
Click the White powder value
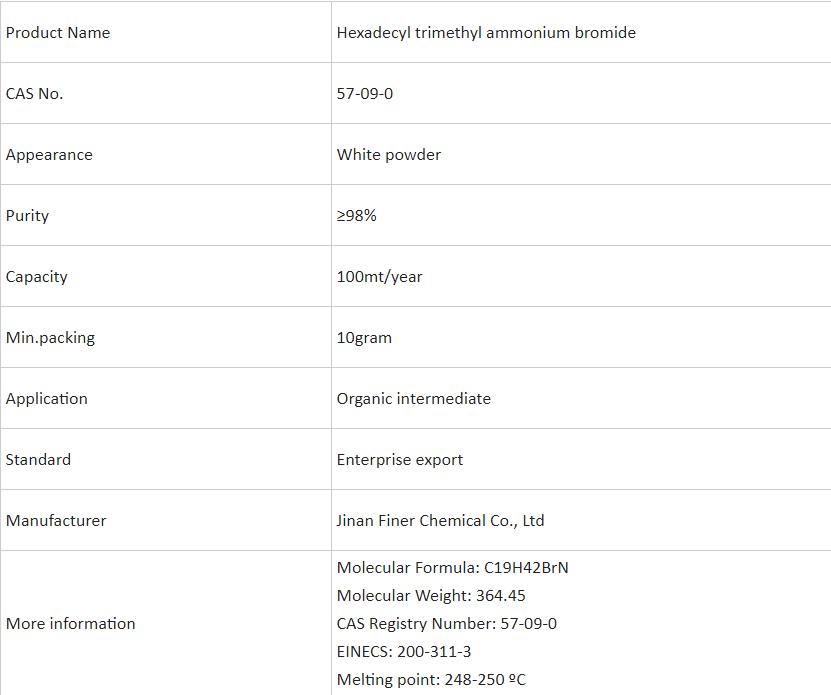point(389,154)
